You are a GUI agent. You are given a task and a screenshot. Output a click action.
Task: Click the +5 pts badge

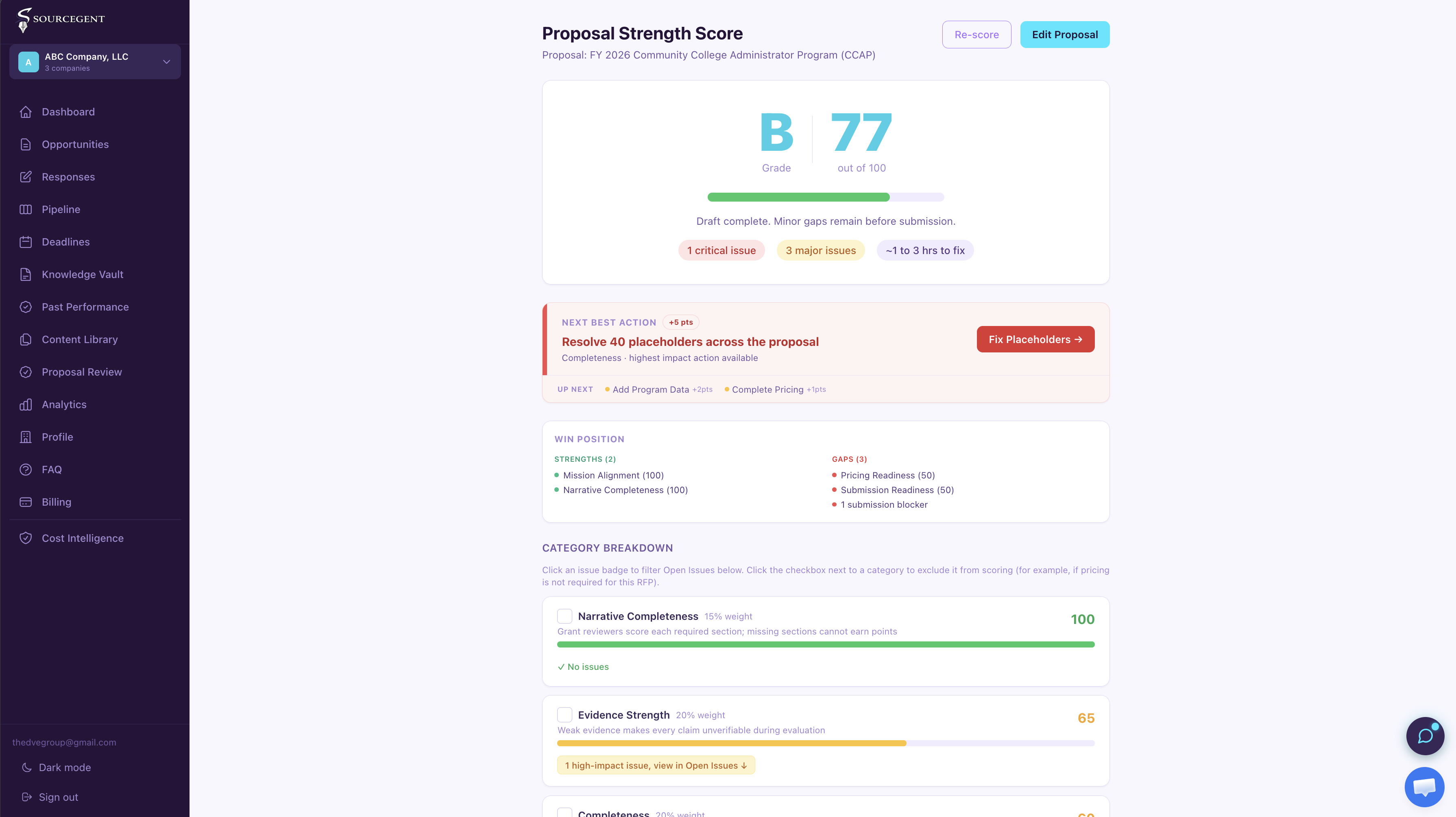click(x=680, y=322)
